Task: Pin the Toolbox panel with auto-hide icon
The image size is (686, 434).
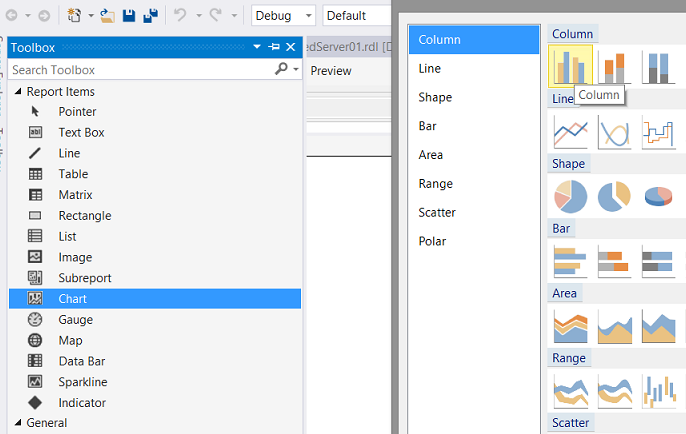Action: click(274, 47)
